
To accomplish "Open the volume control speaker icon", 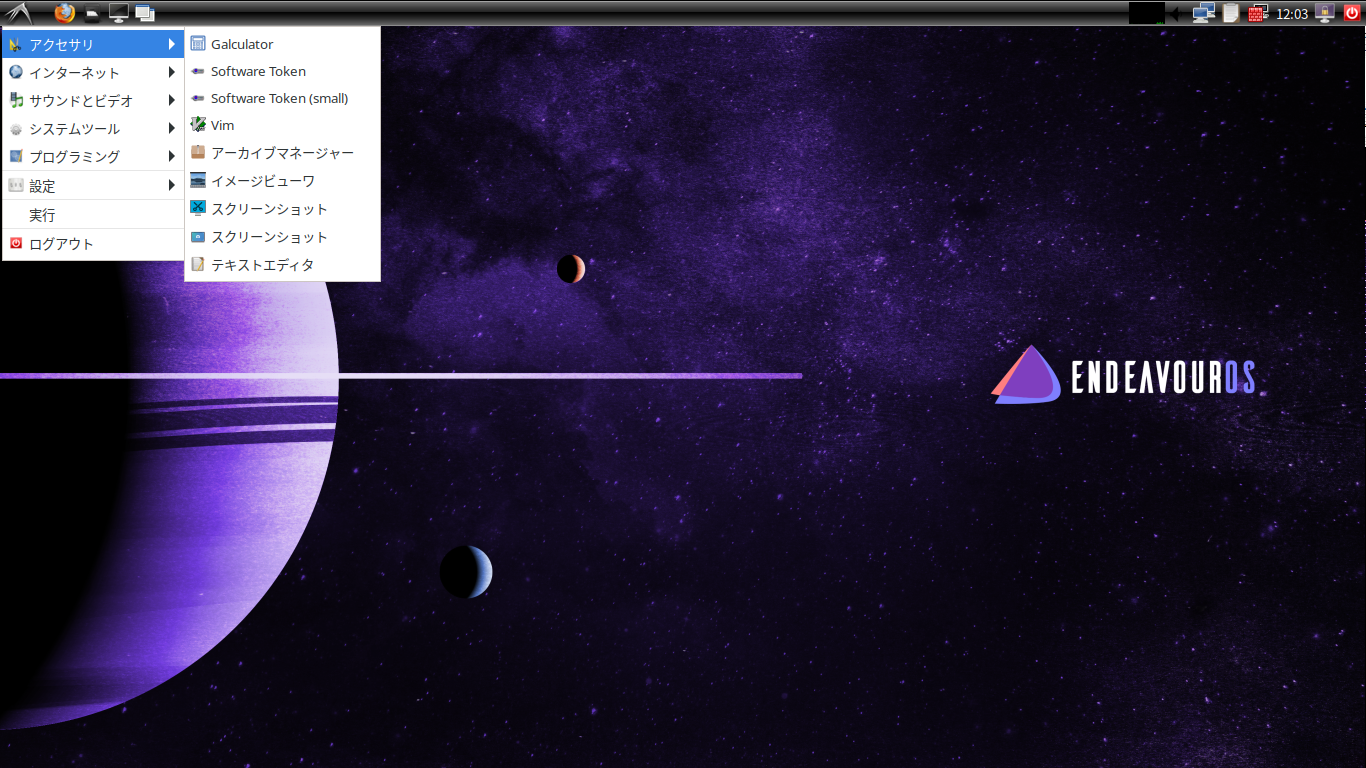I will (x=1176, y=13).
